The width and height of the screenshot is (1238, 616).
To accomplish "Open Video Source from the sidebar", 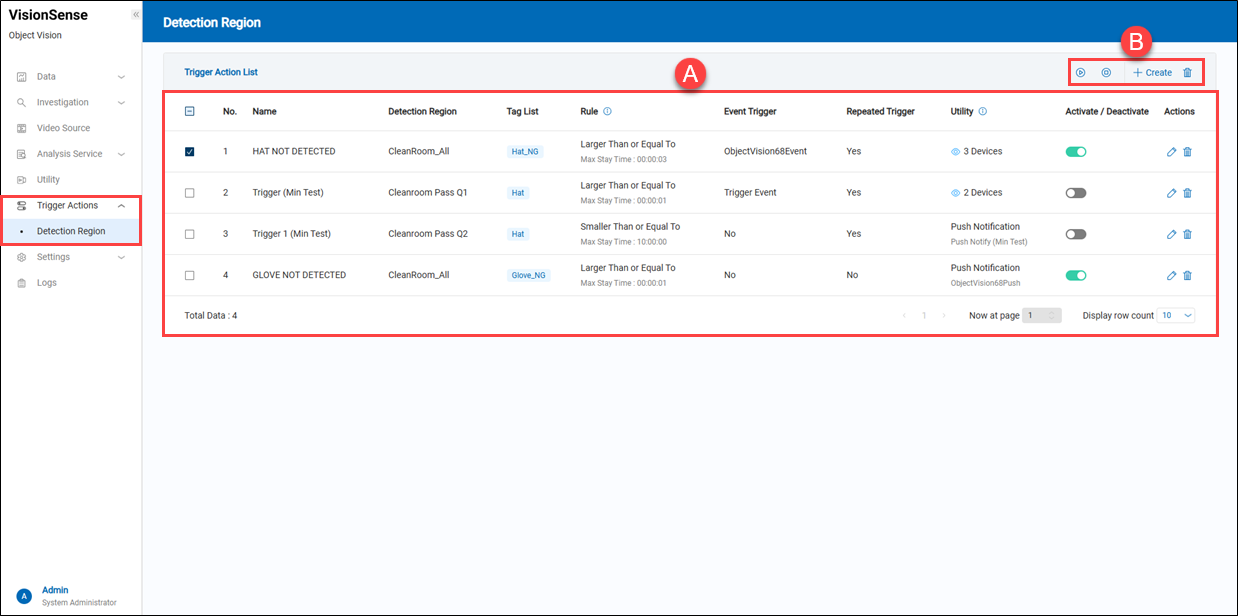I will pos(63,128).
